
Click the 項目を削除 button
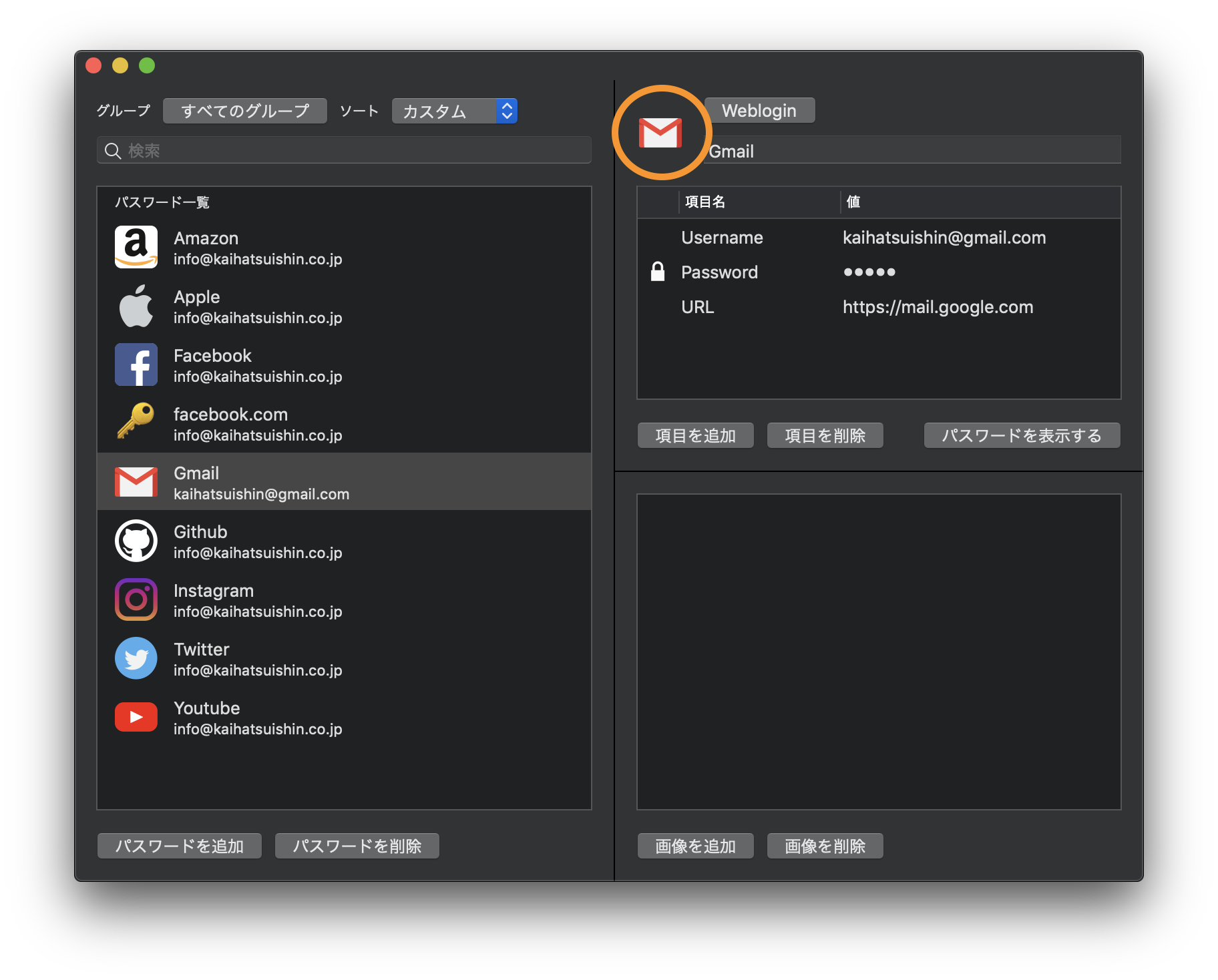(x=825, y=435)
